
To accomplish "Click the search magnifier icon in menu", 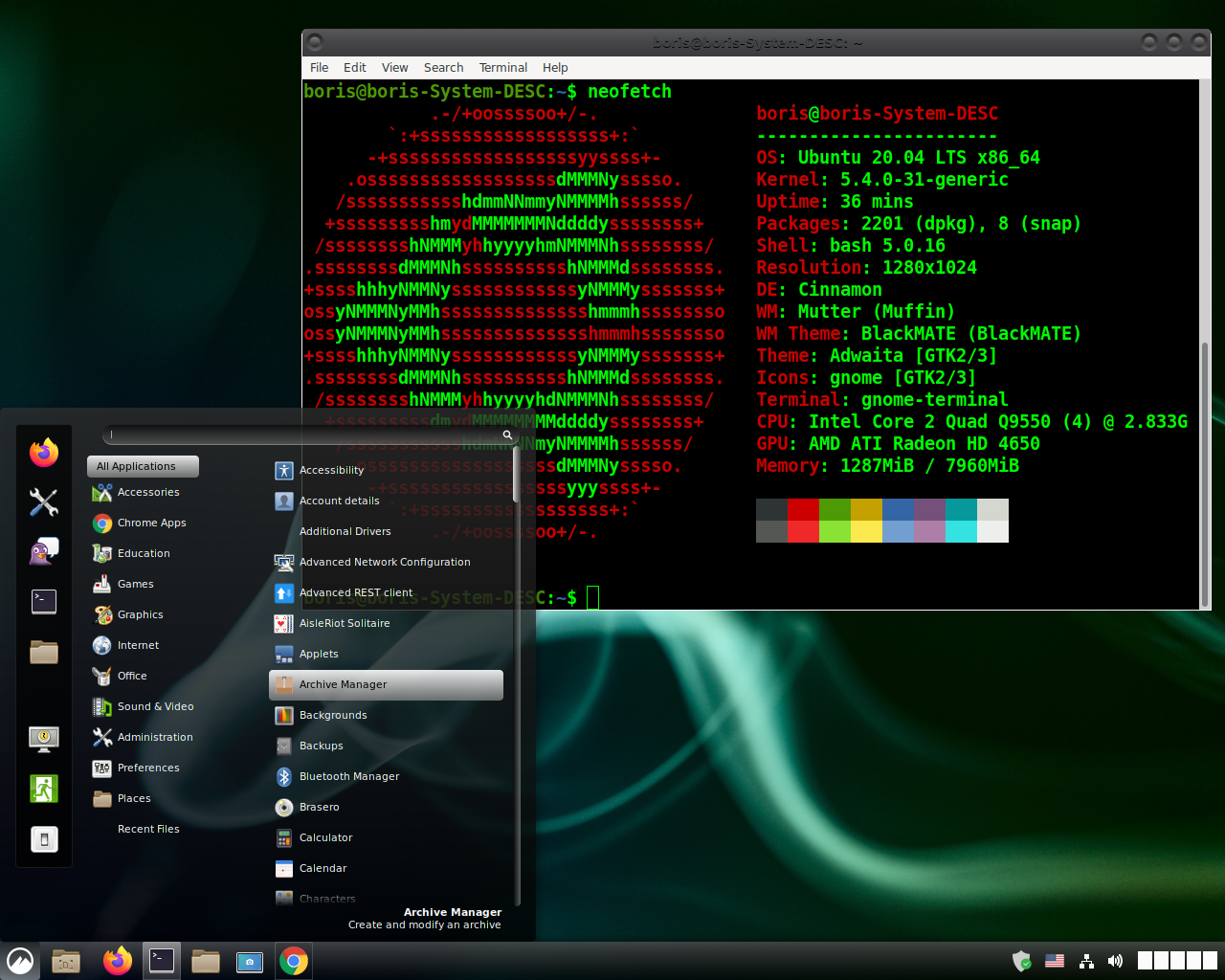I will tap(507, 434).
